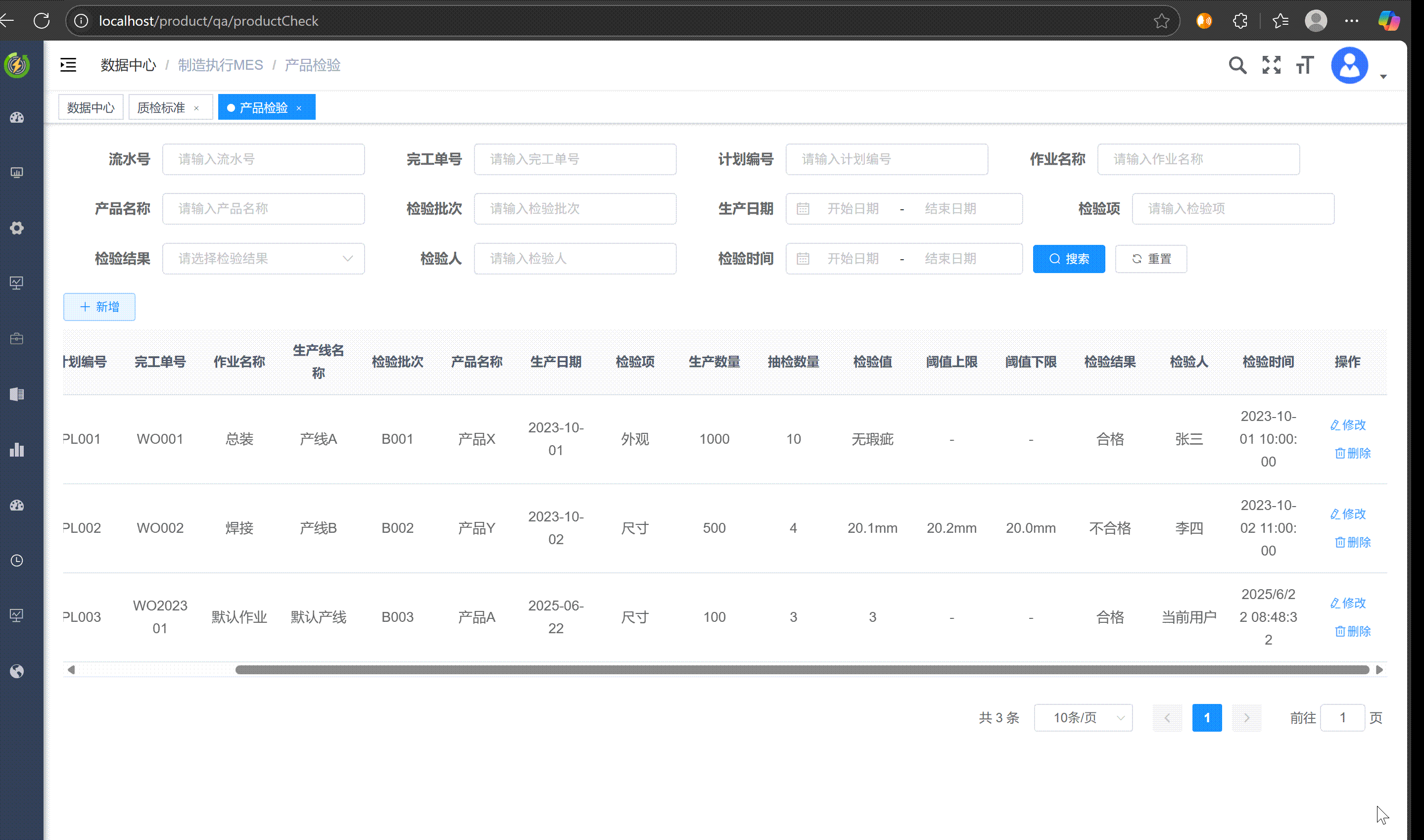Expand the 检验结果 select dropdown
1424x840 pixels.
coord(263,259)
